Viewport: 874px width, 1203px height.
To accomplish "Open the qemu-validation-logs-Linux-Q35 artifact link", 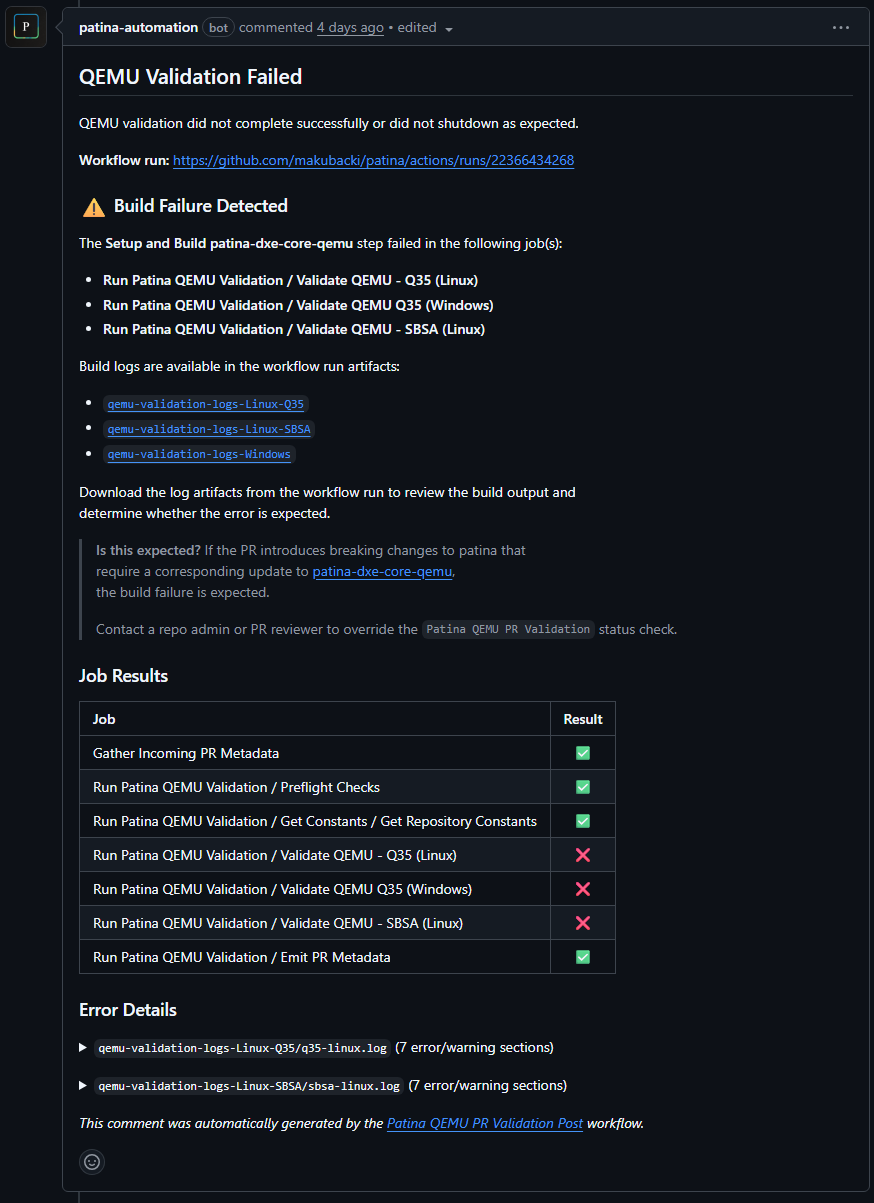I will coord(205,404).
